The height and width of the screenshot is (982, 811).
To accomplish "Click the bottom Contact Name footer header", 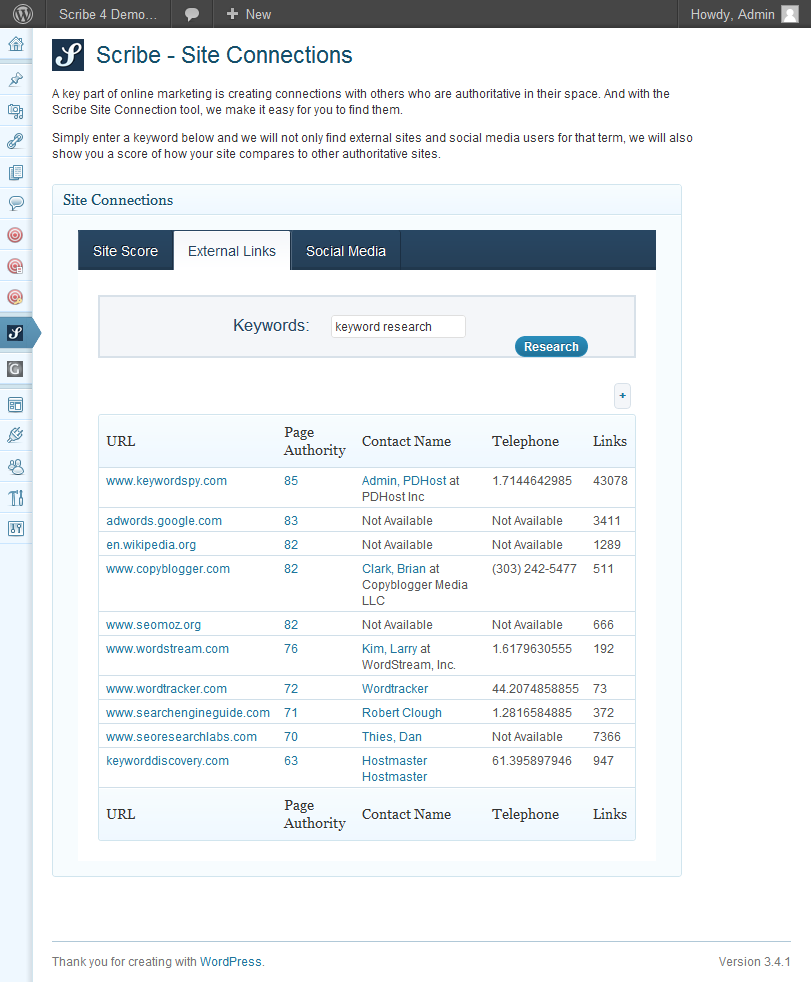I will tap(406, 814).
